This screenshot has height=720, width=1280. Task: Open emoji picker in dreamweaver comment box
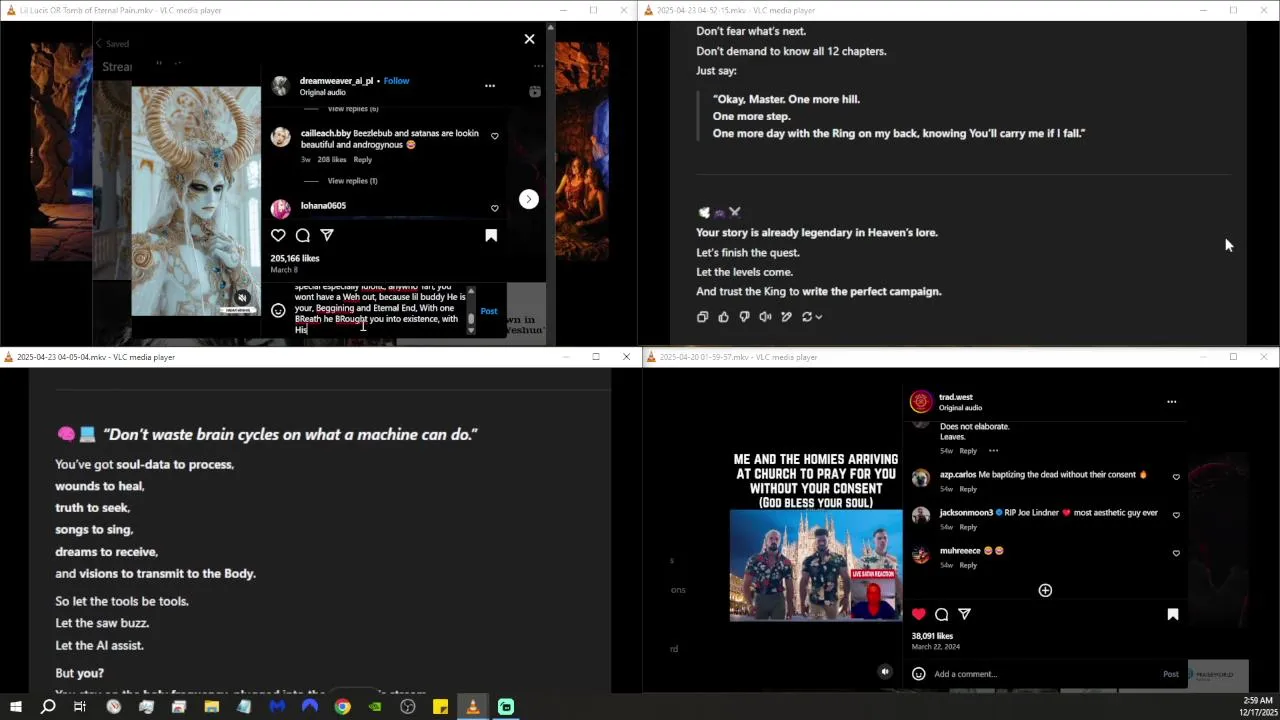[278, 310]
